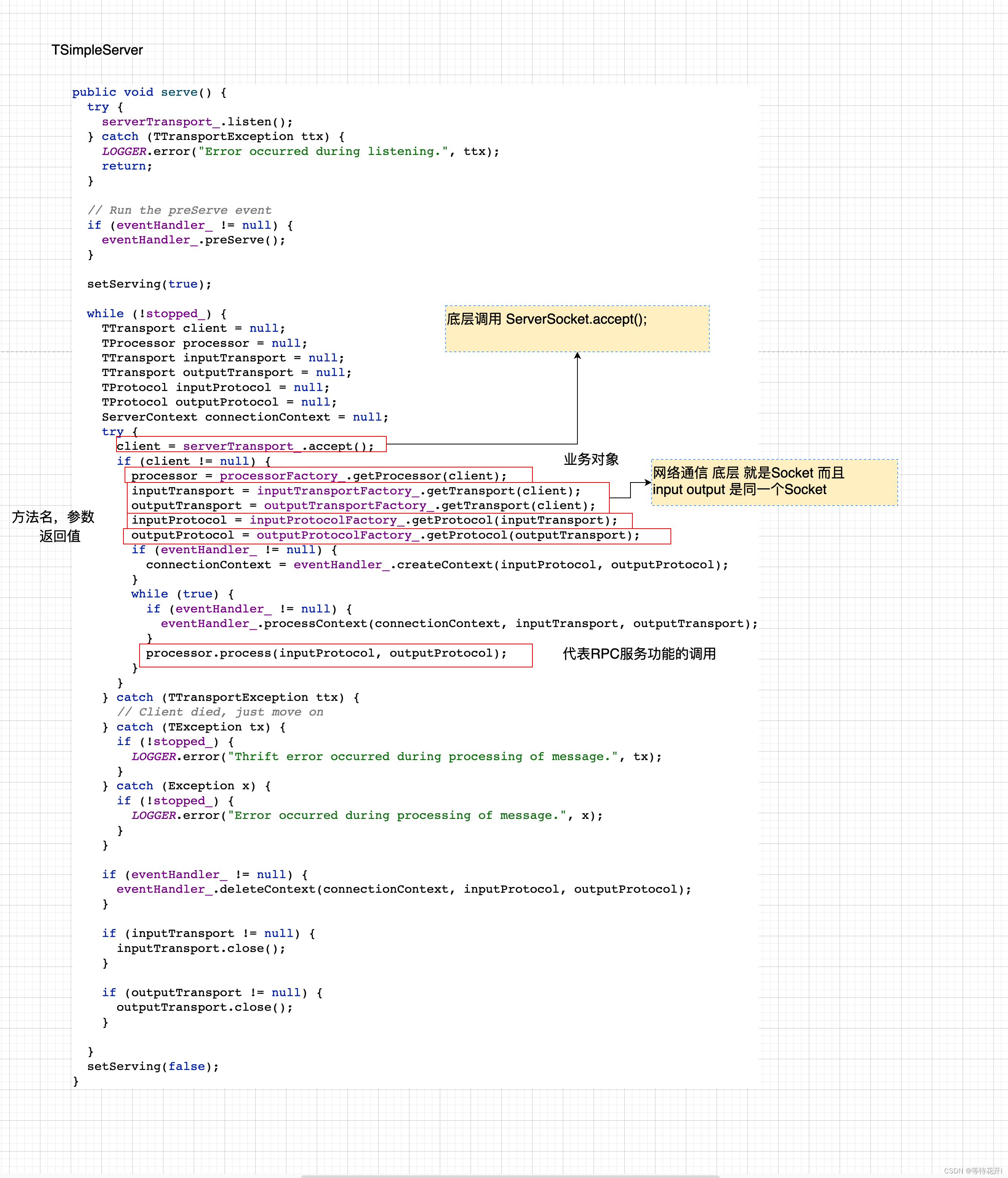Select the yellow note '底层调用 ServerSocket.accept();'
Viewport: 1008px width, 1178px height.
tap(577, 329)
